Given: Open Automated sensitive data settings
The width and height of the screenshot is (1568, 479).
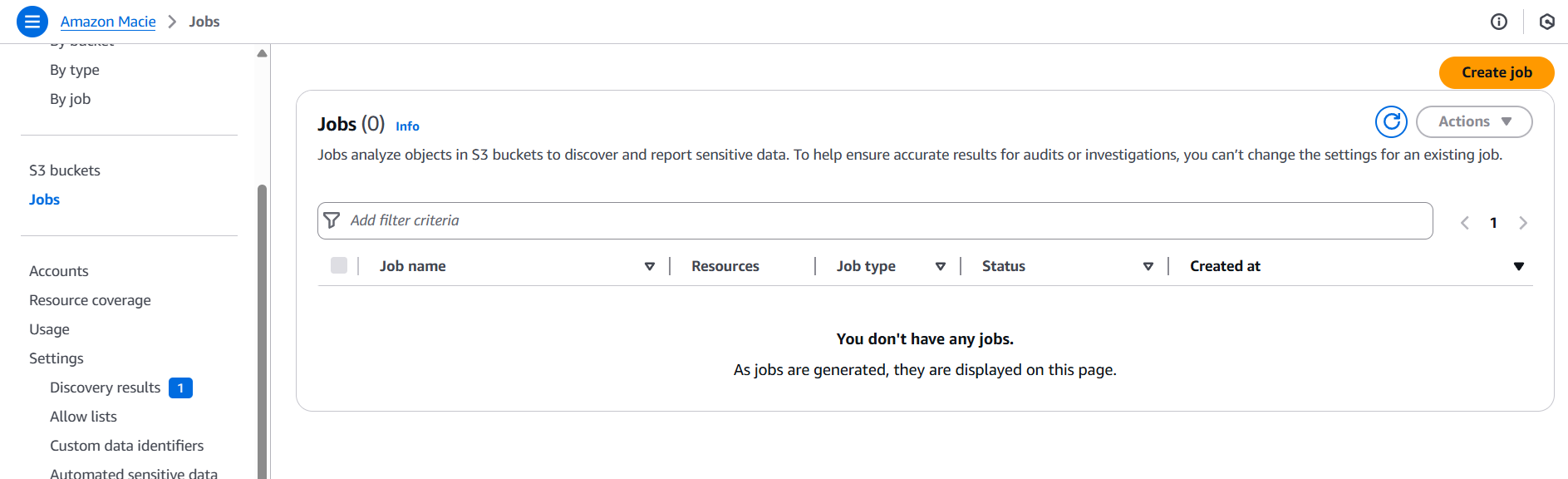Looking at the screenshot, I should (134, 473).
